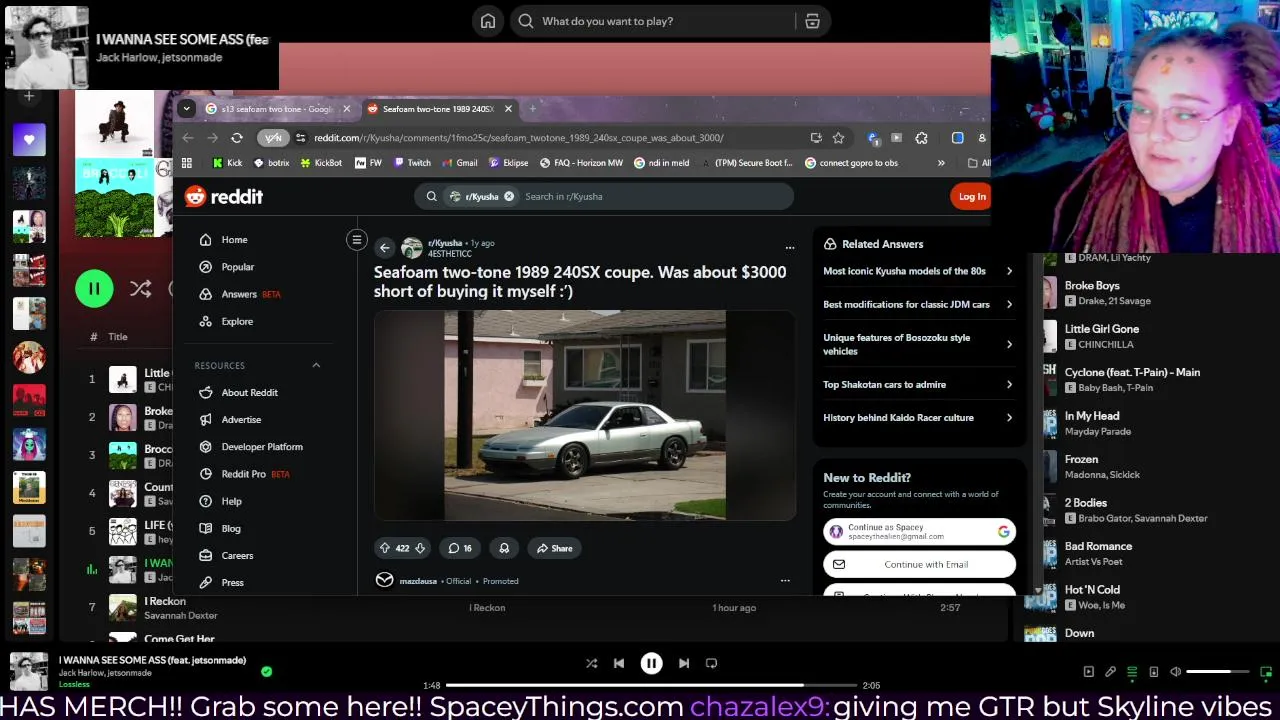Enable shuffle next to playlist play button
This screenshot has width=1280, height=720.
coord(140,289)
